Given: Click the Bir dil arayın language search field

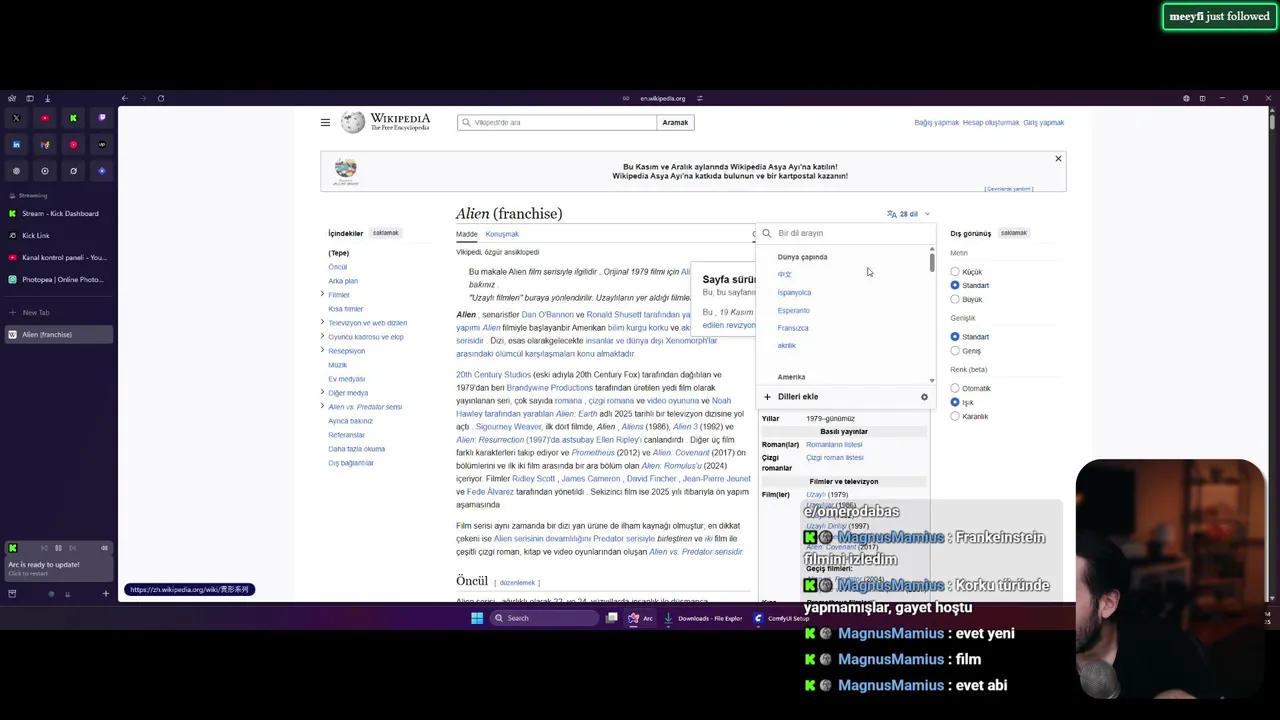Looking at the screenshot, I should tap(846, 233).
